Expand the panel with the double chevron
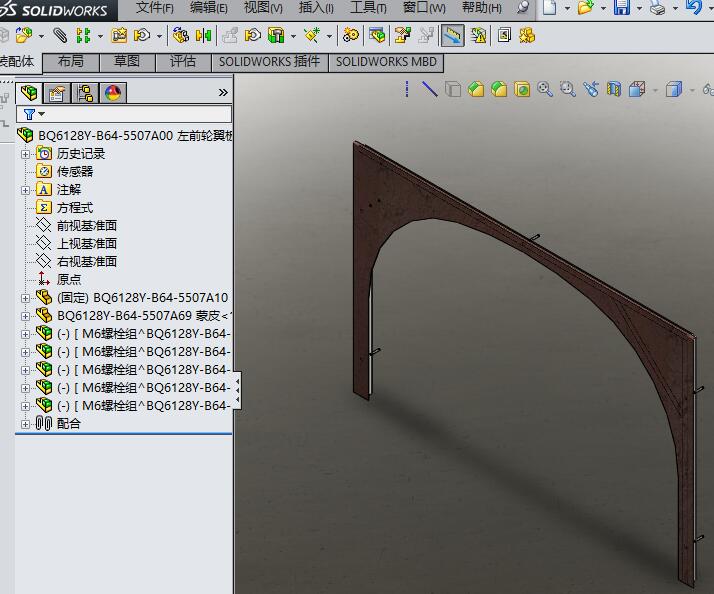This screenshot has height=594, width=714. tap(223, 93)
